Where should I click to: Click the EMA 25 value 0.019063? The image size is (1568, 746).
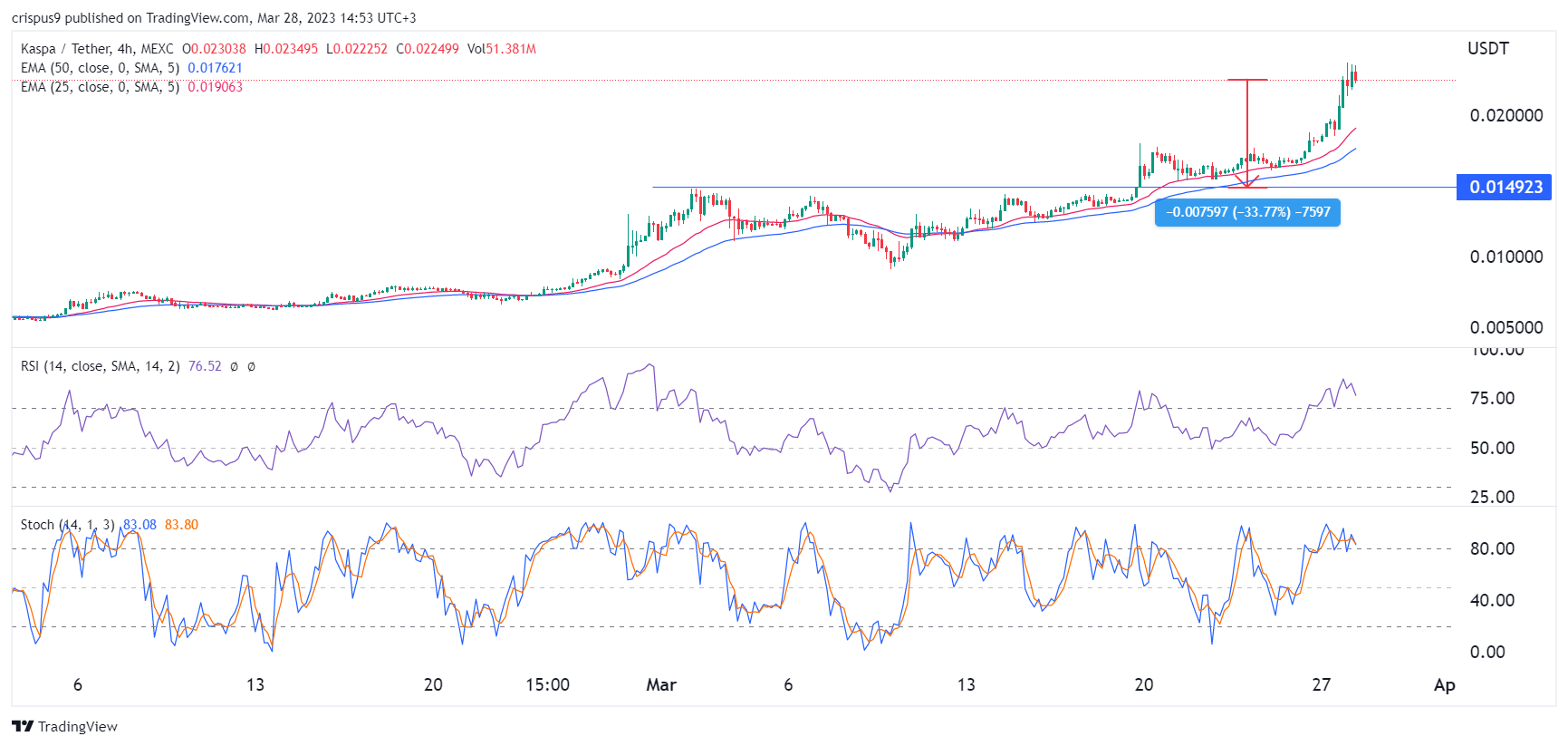click(215, 87)
